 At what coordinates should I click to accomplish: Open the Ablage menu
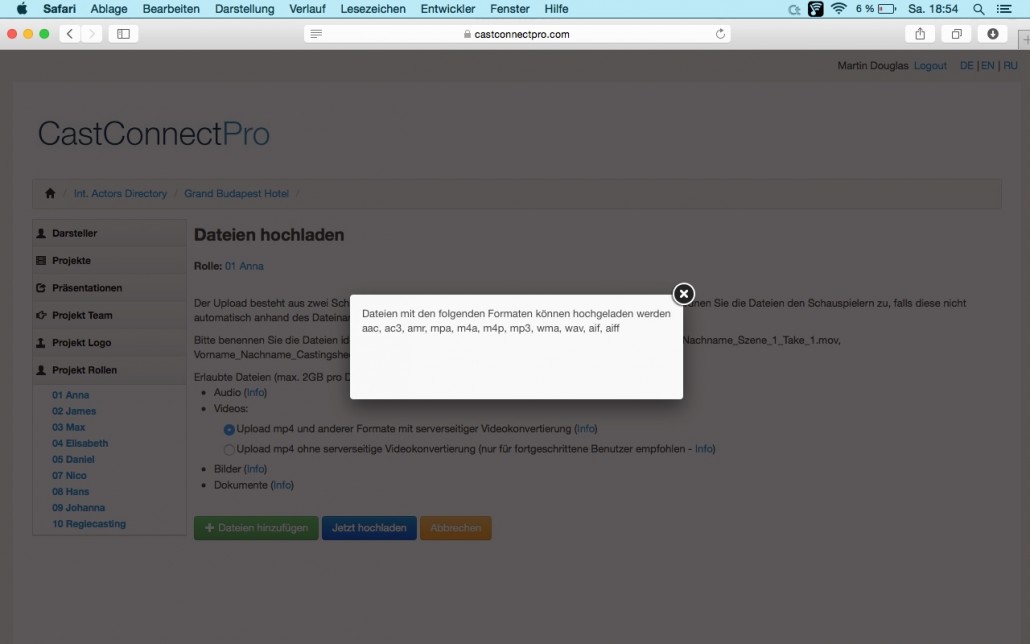(109, 9)
